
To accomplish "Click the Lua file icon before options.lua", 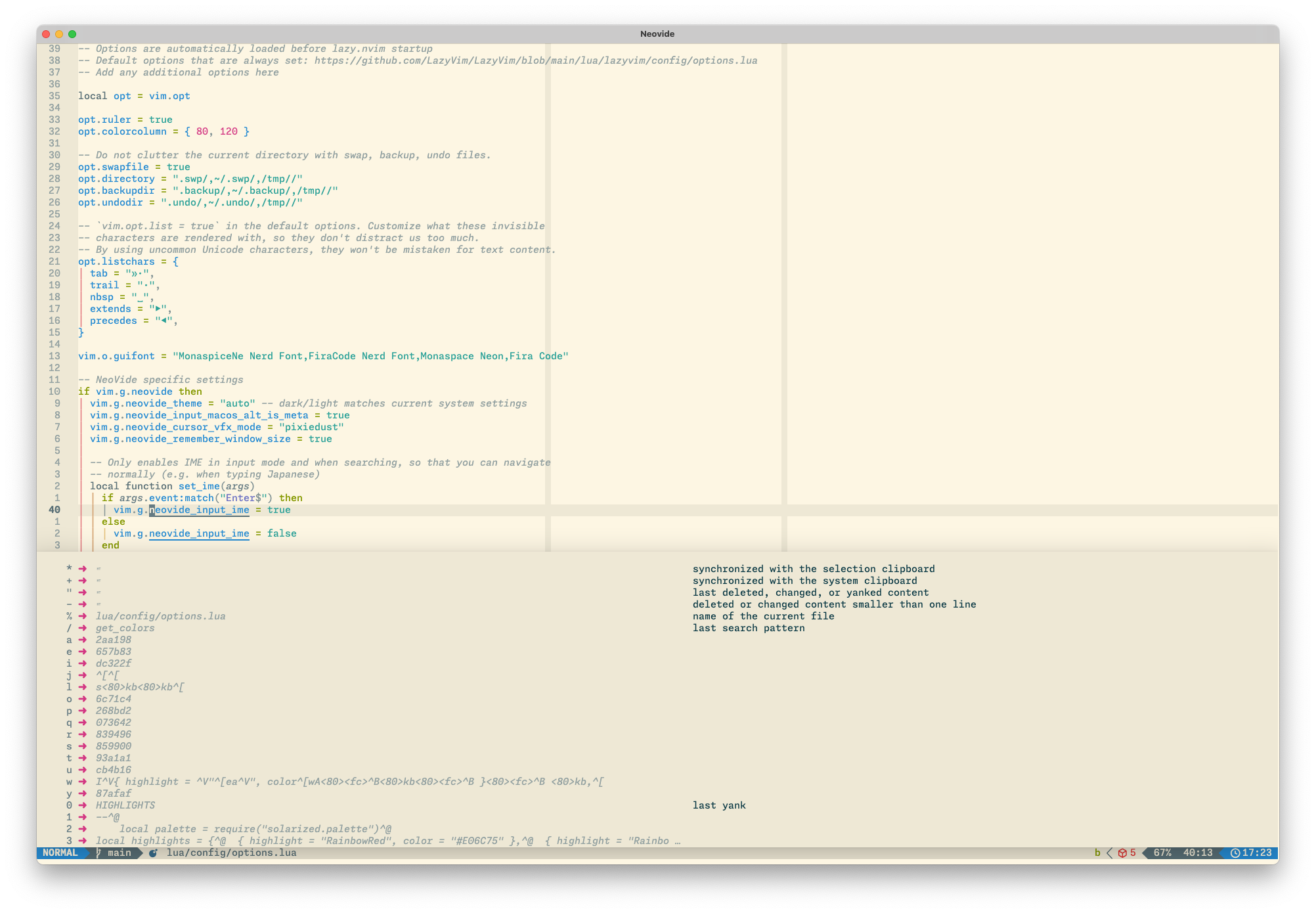I will tap(153, 853).
